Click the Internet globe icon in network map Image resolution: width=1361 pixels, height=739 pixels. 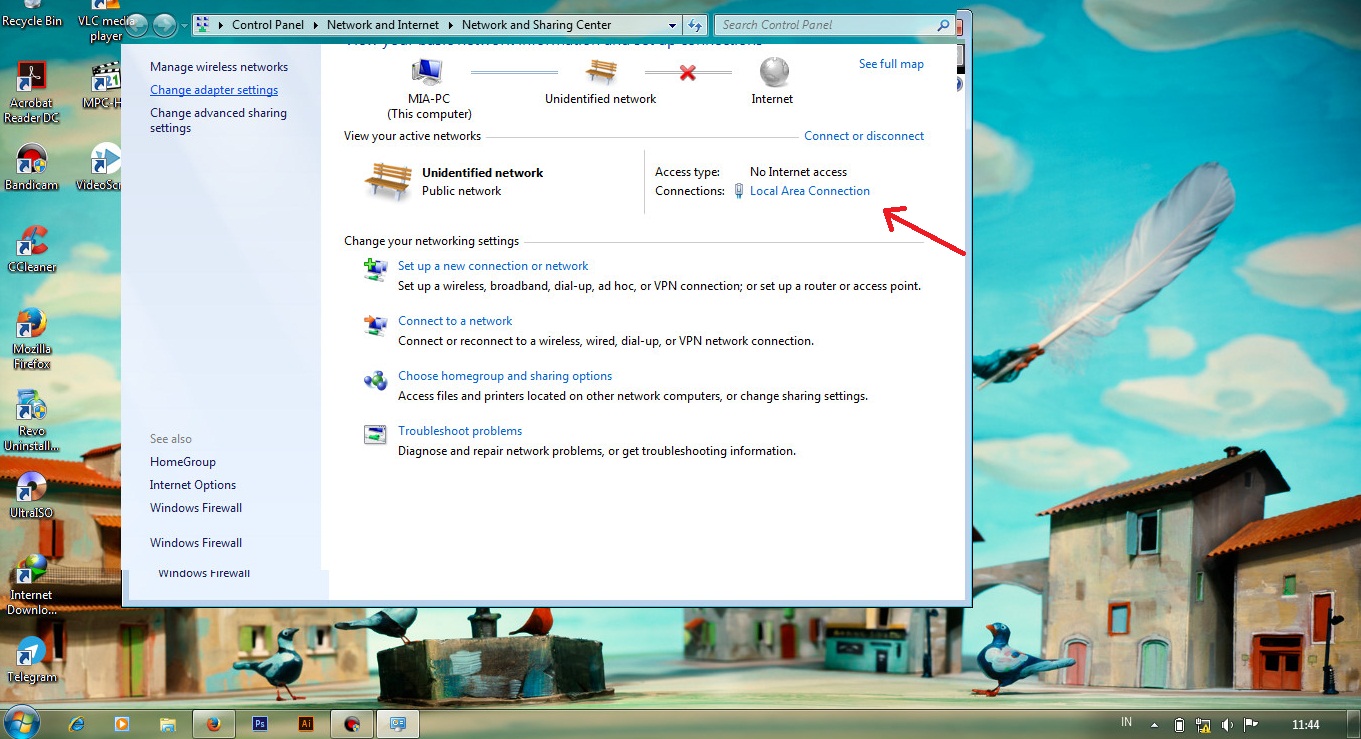(774, 72)
